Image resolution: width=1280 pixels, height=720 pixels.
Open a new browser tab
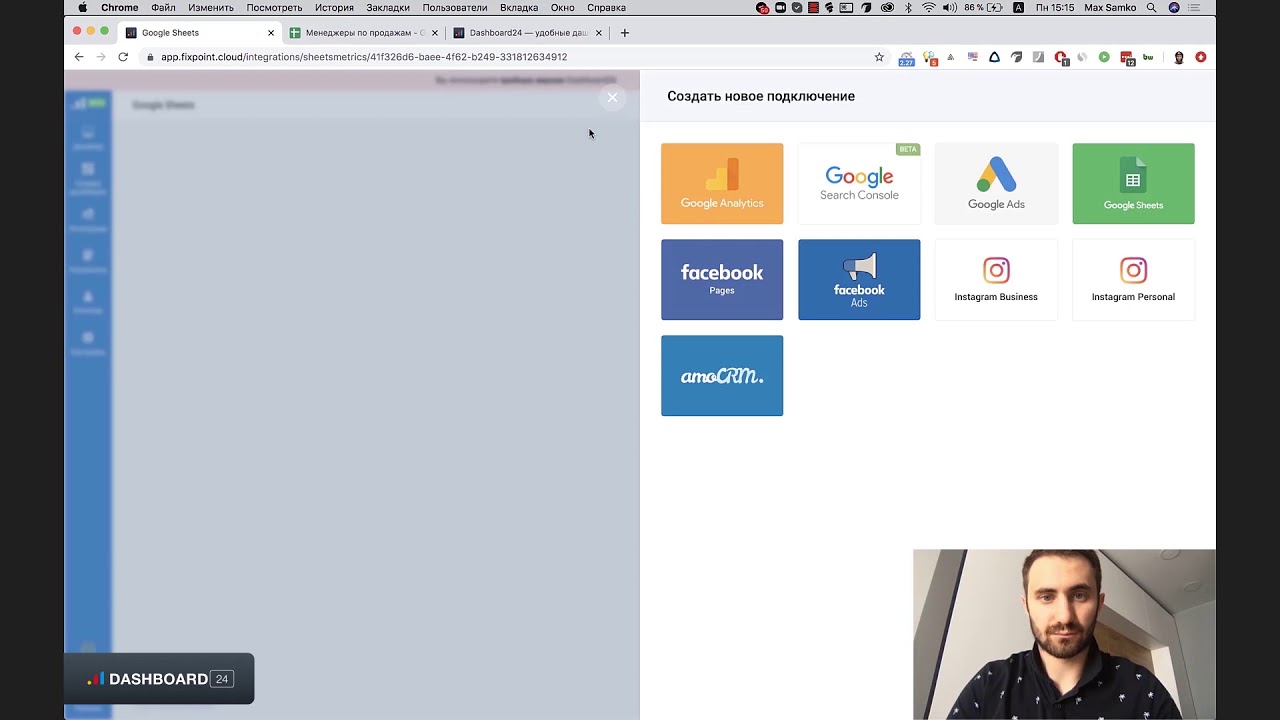click(x=625, y=33)
